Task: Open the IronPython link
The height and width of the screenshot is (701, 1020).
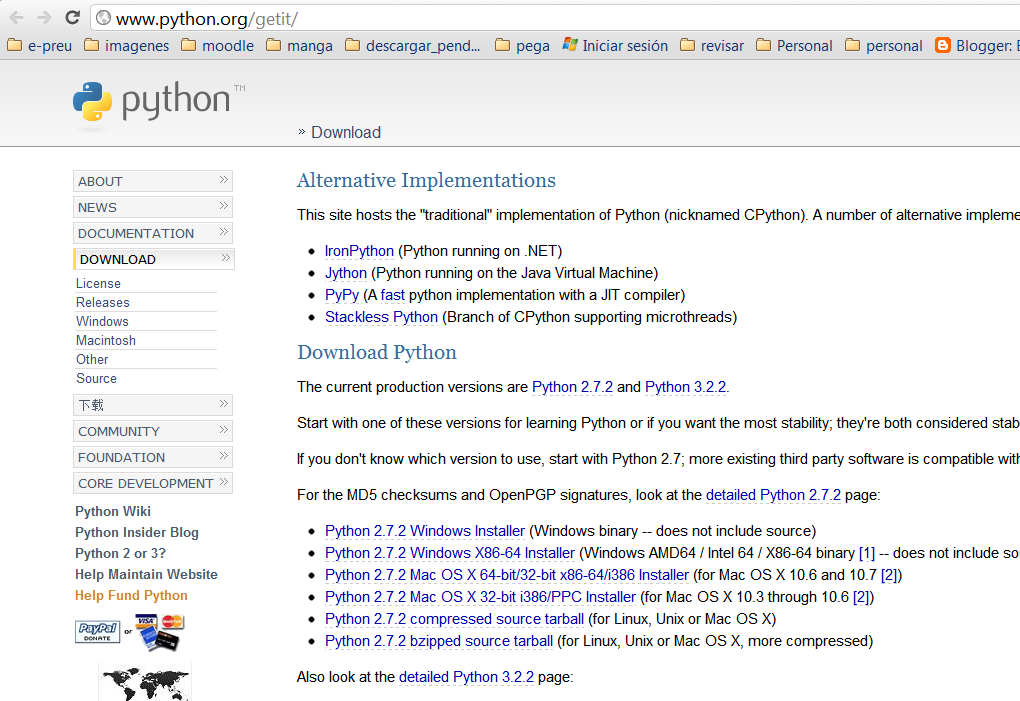Action: [x=358, y=251]
